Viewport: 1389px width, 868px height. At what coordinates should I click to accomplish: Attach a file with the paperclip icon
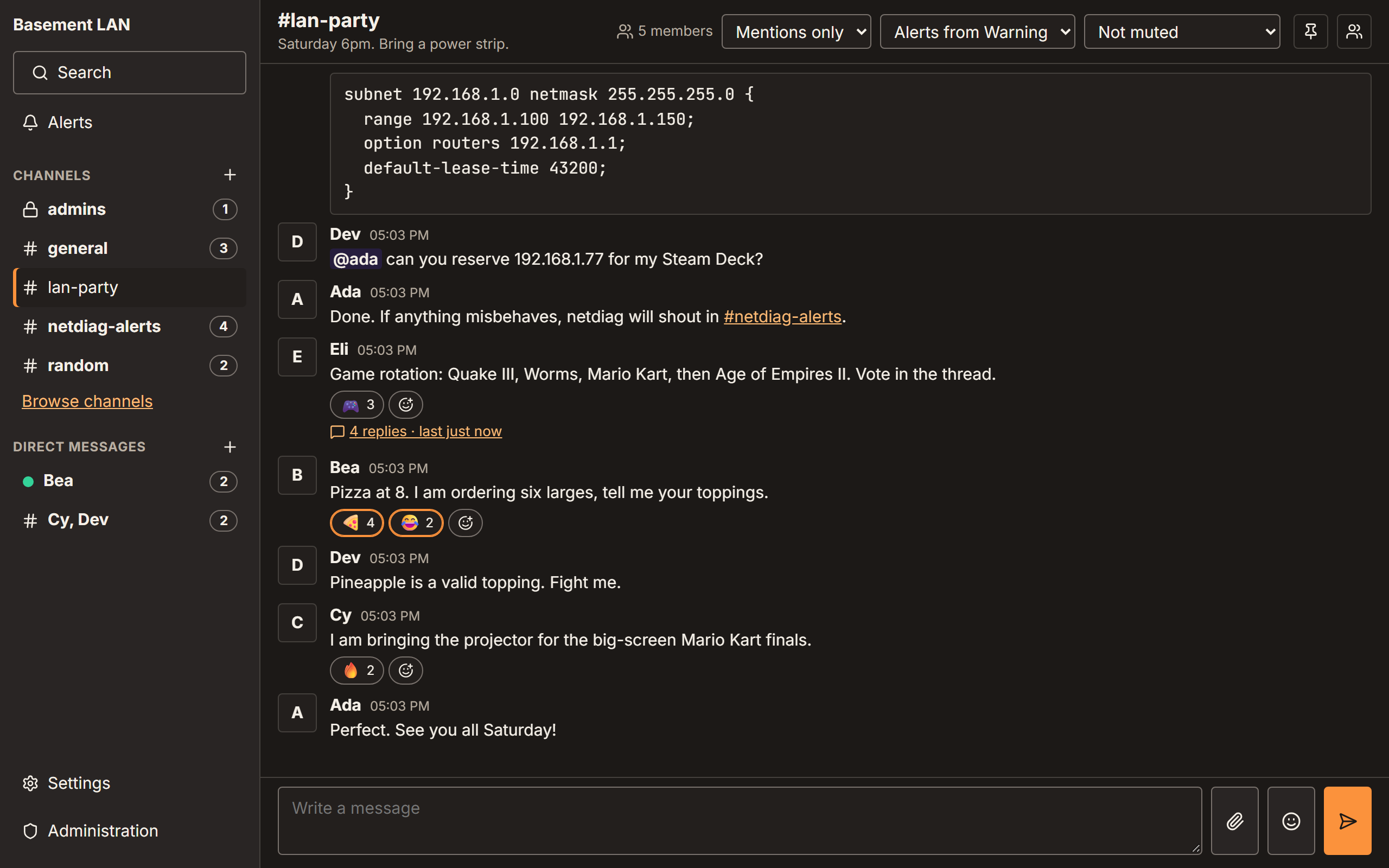pos(1234,821)
